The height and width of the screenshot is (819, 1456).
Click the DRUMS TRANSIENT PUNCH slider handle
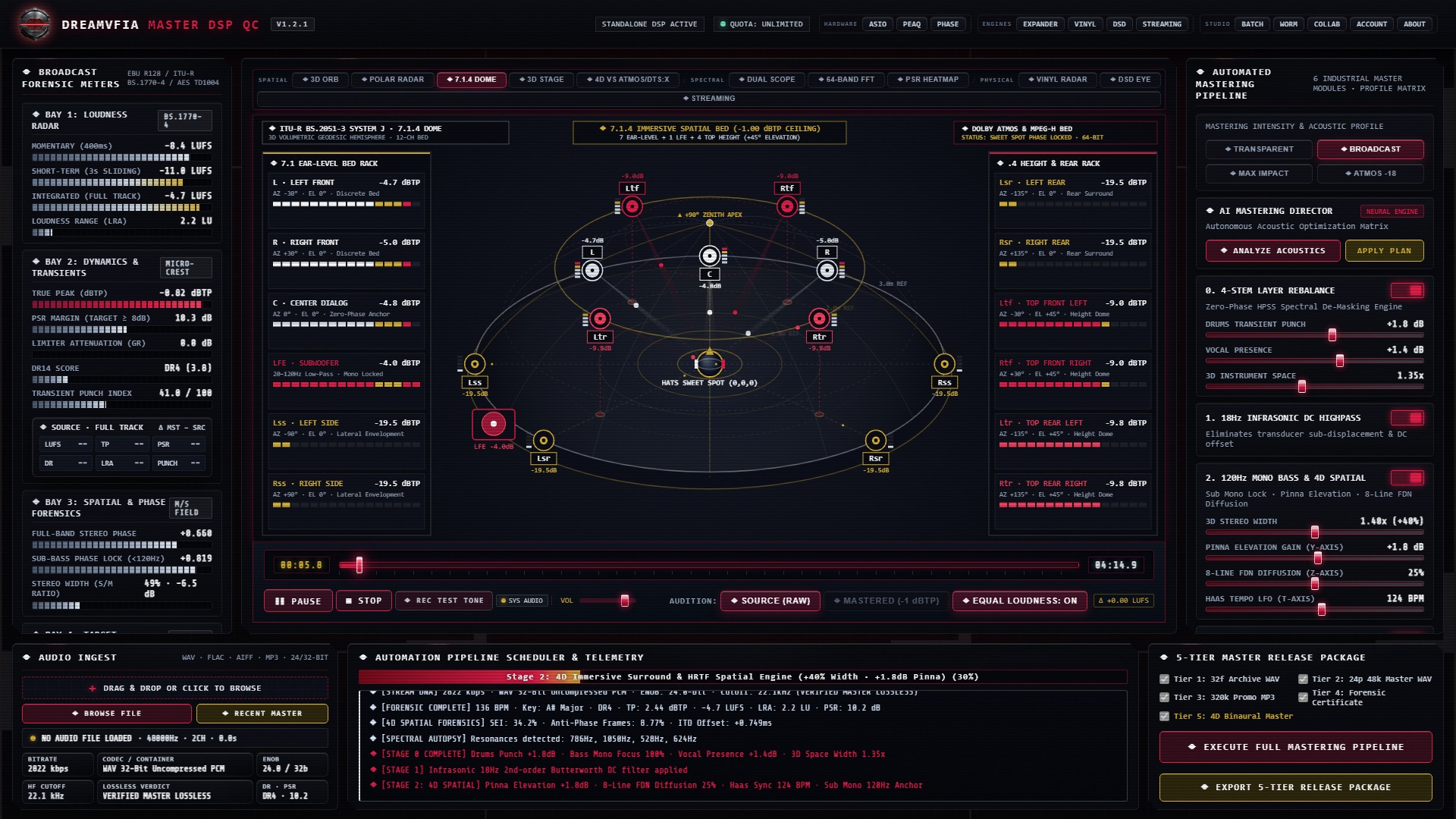click(1332, 335)
